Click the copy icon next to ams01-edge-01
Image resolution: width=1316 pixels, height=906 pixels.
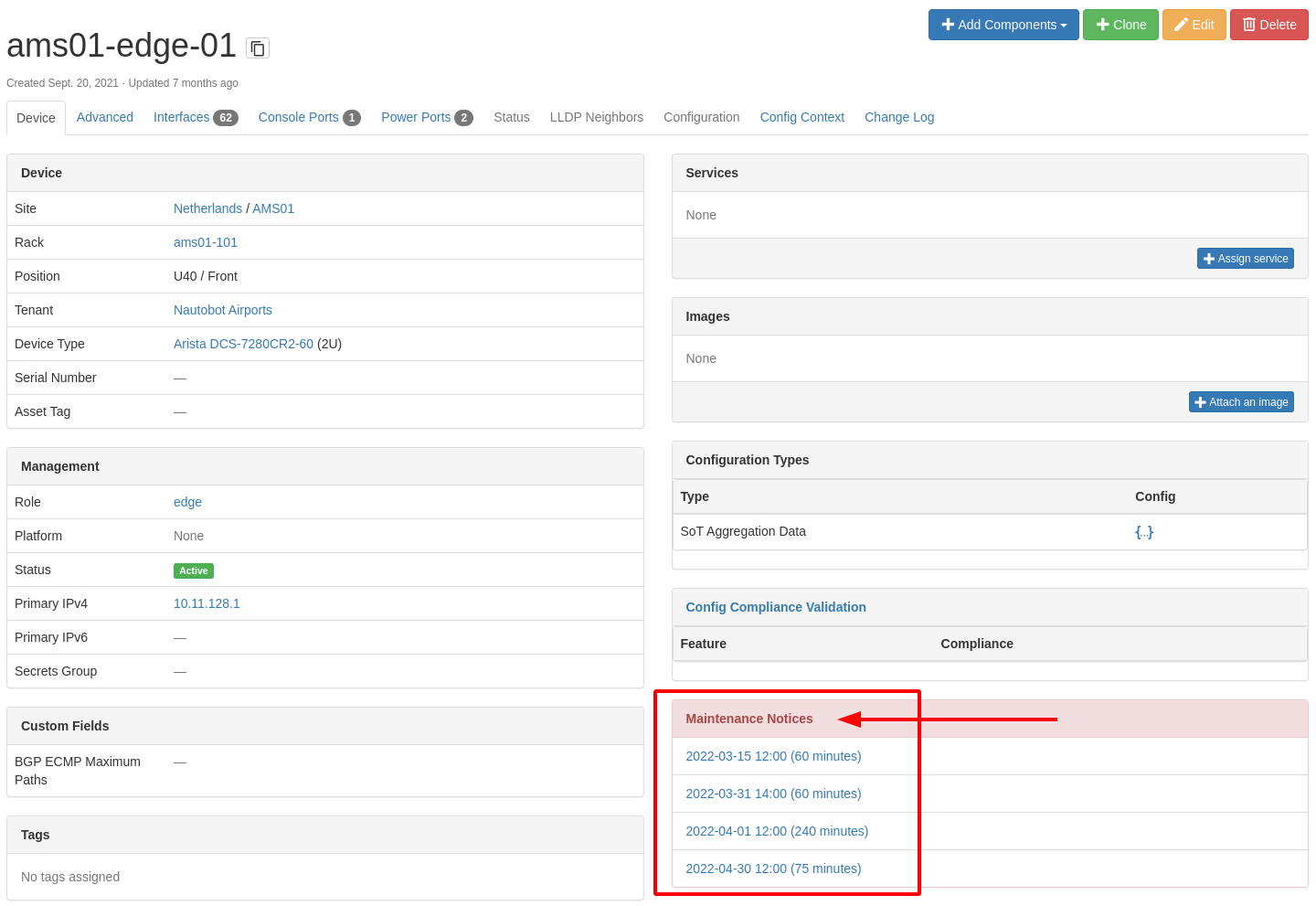pyautogui.click(x=257, y=48)
